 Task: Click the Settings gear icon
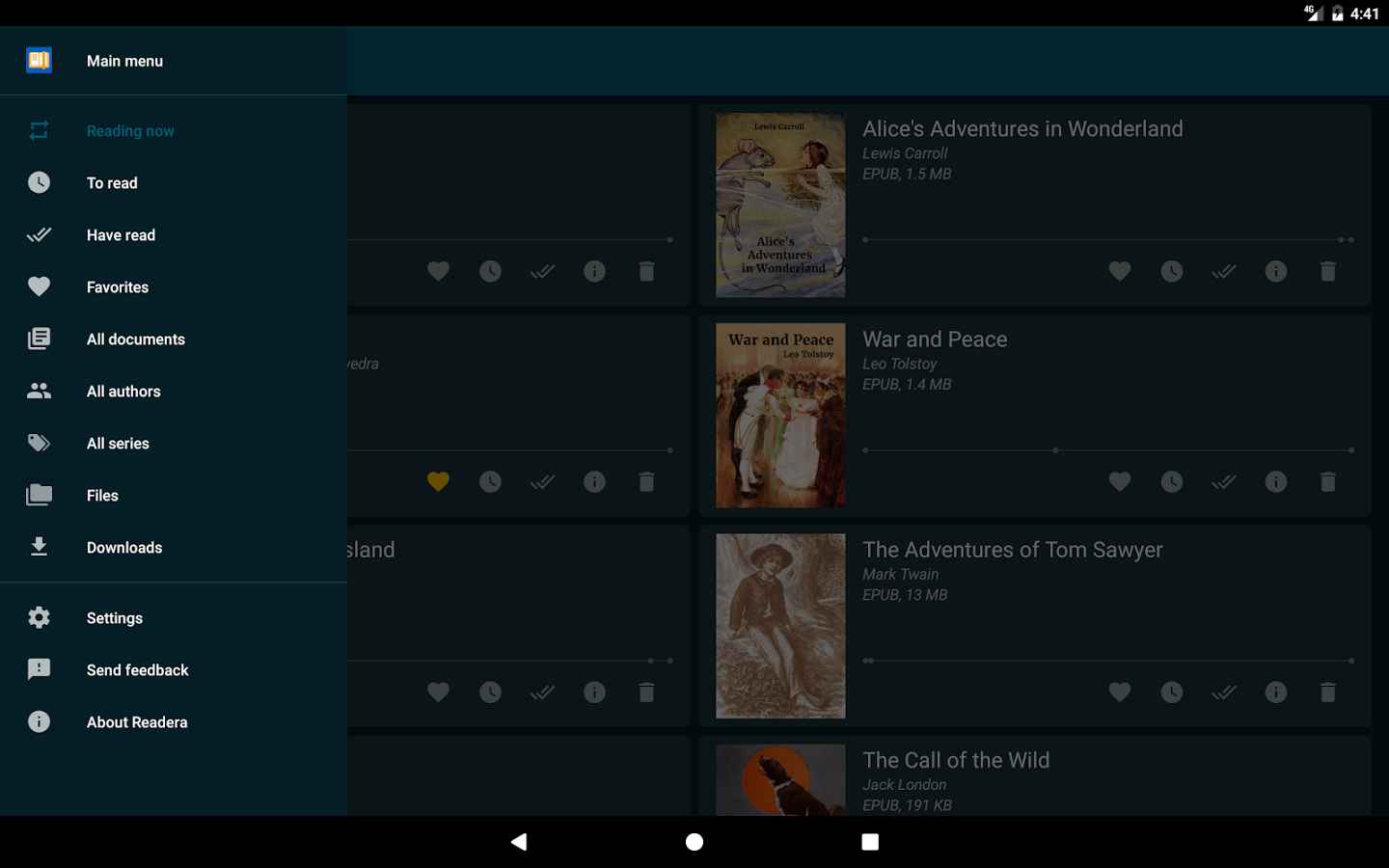[x=39, y=617]
